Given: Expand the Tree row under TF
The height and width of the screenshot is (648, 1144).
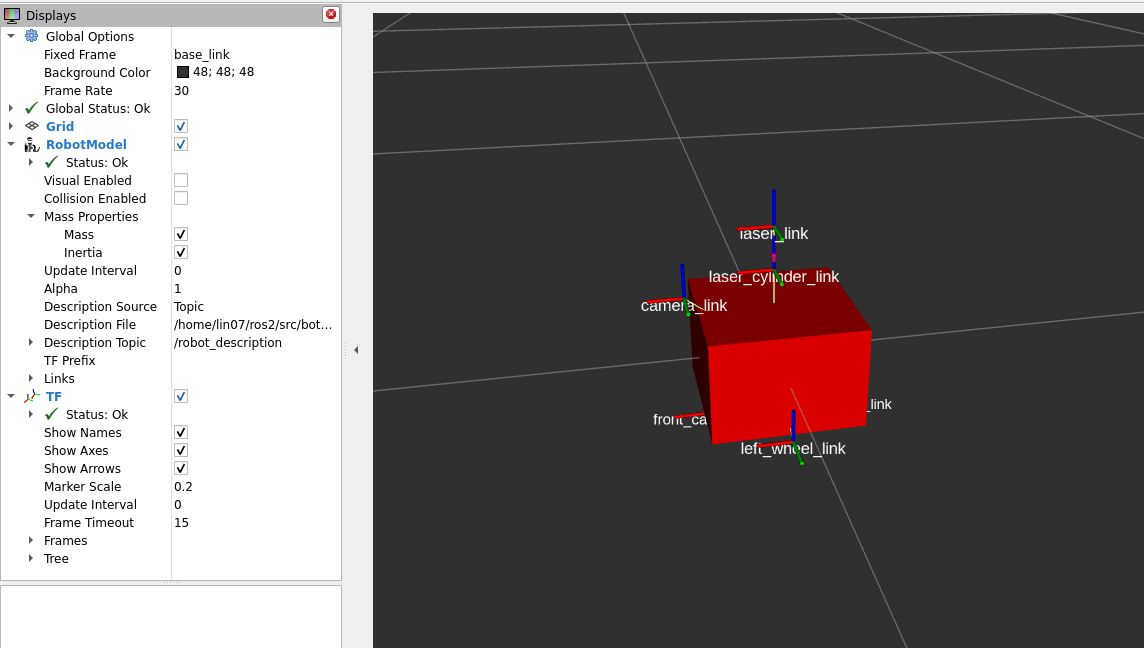Looking at the screenshot, I should pyautogui.click(x=31, y=558).
